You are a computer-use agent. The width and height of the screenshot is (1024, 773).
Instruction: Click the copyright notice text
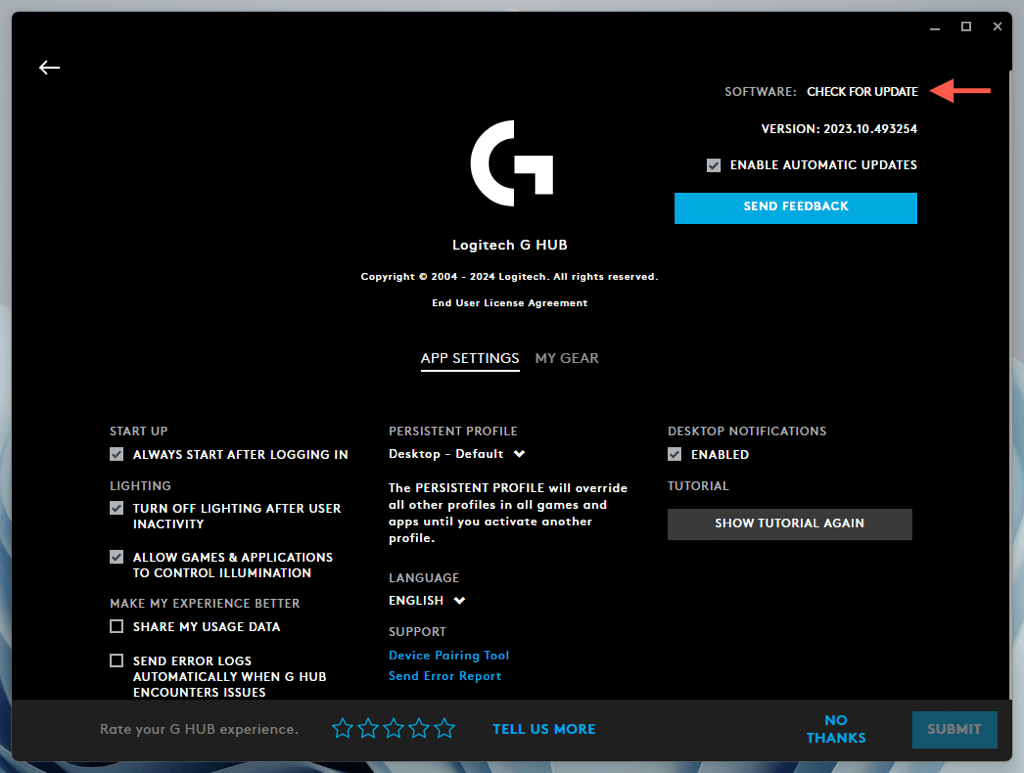click(509, 277)
